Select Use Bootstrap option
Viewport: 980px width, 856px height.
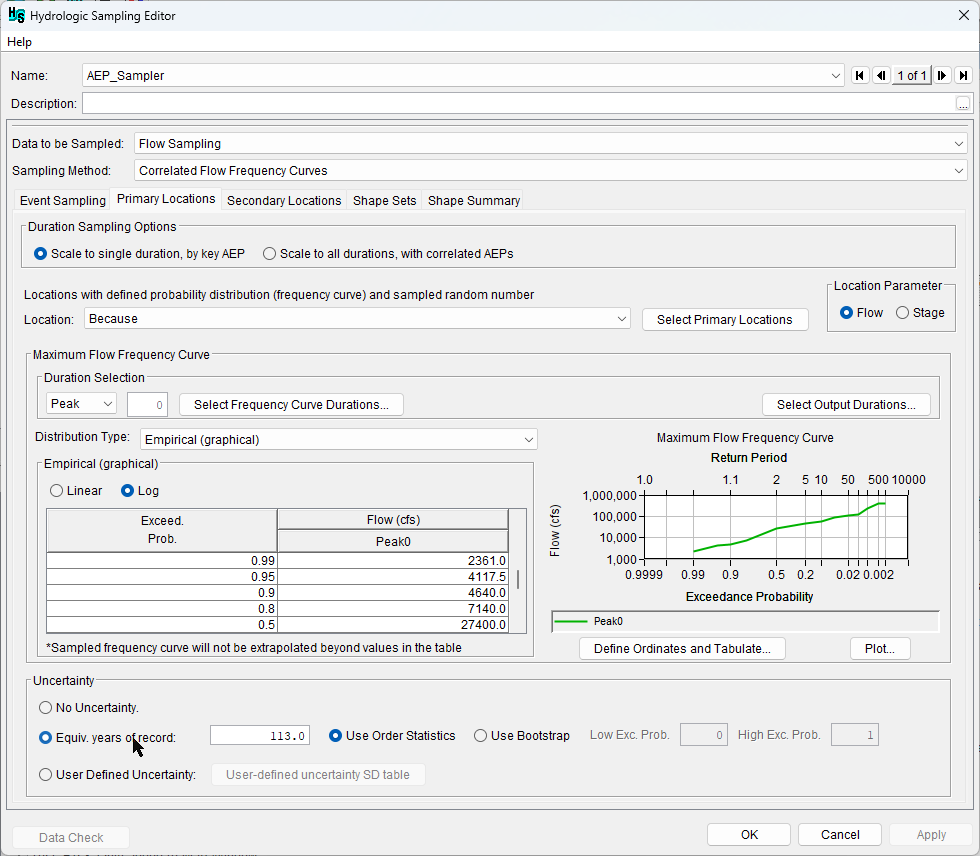coord(480,736)
